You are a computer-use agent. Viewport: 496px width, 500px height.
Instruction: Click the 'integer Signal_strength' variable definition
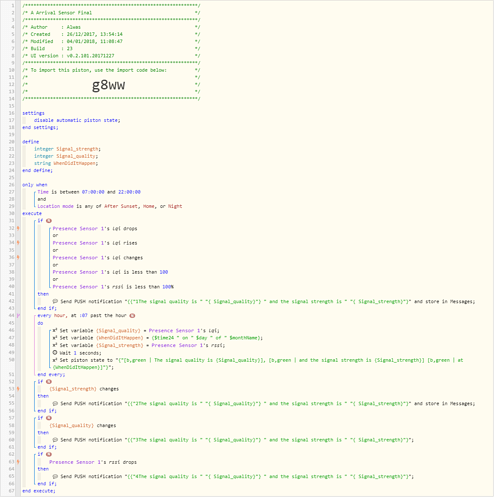pyautogui.click(x=67, y=149)
